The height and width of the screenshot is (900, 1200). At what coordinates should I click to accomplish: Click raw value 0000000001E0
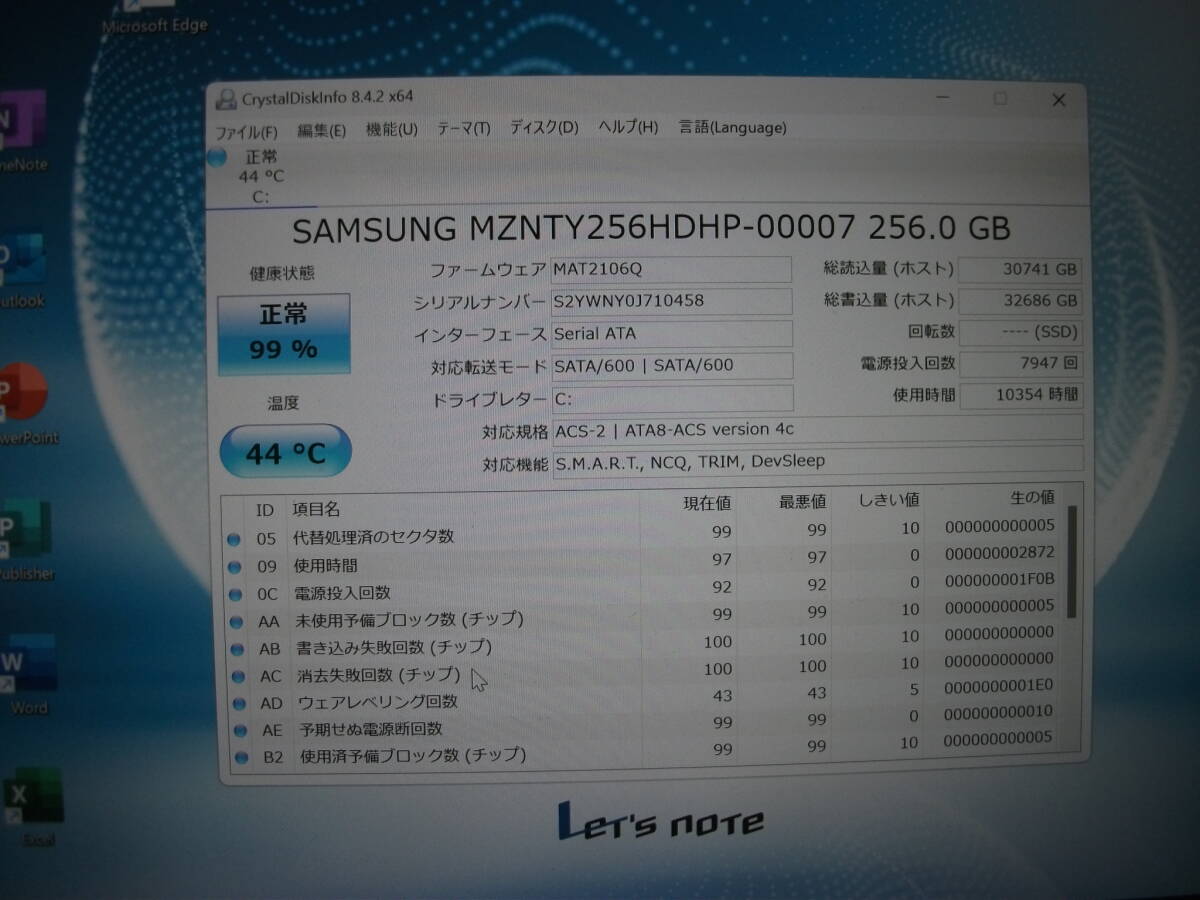999,685
